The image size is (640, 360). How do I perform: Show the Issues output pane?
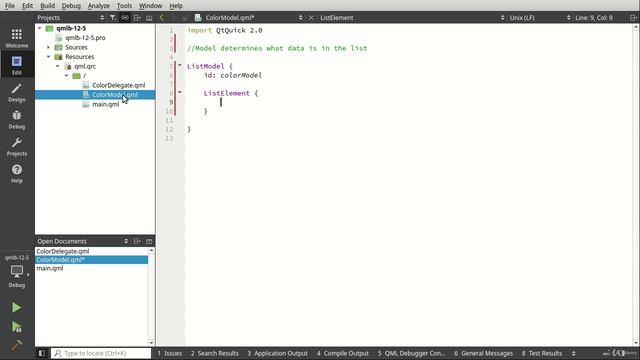click(170, 353)
